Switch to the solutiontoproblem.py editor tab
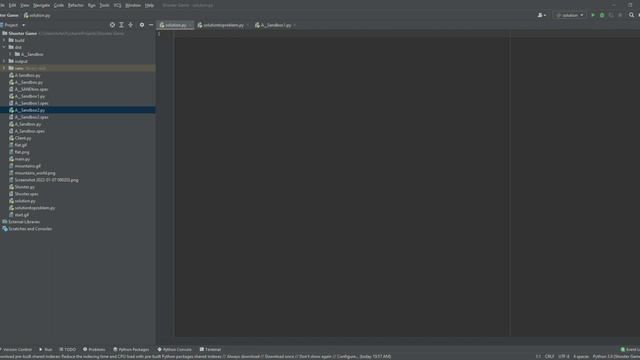The image size is (640, 360). 223,25
